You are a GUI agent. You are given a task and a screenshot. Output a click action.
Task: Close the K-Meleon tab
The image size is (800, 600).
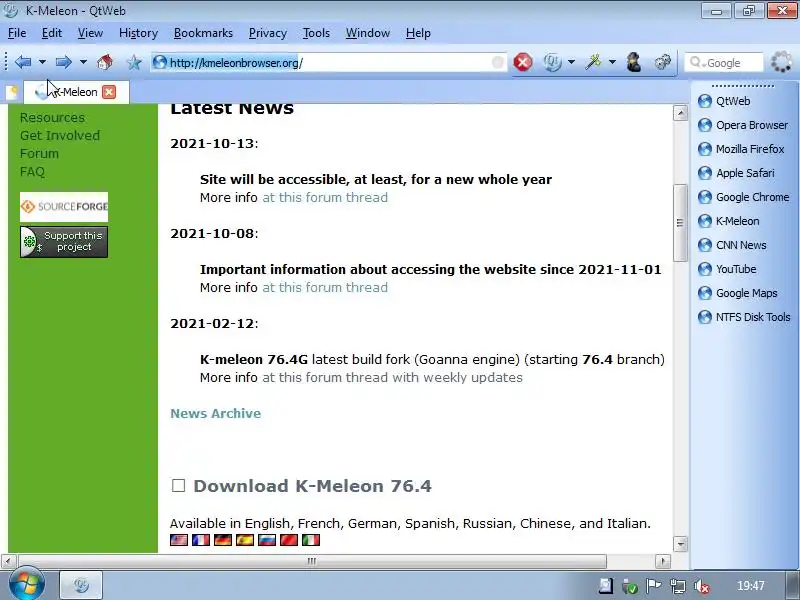click(x=109, y=92)
